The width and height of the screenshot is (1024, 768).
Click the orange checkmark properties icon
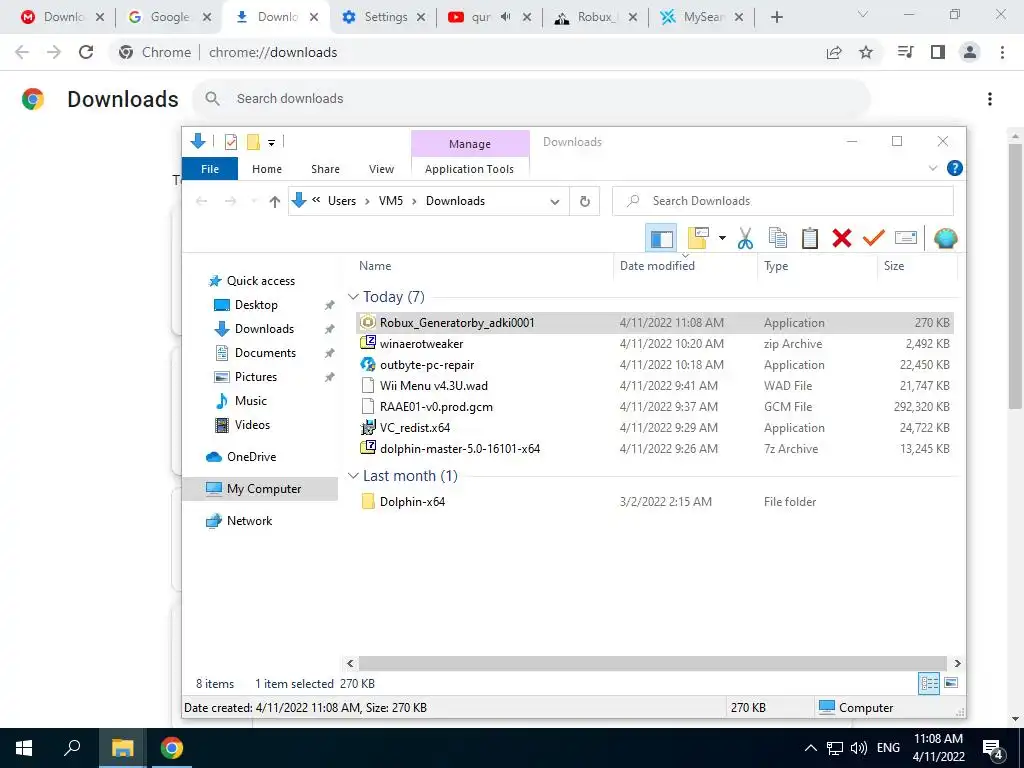click(873, 238)
